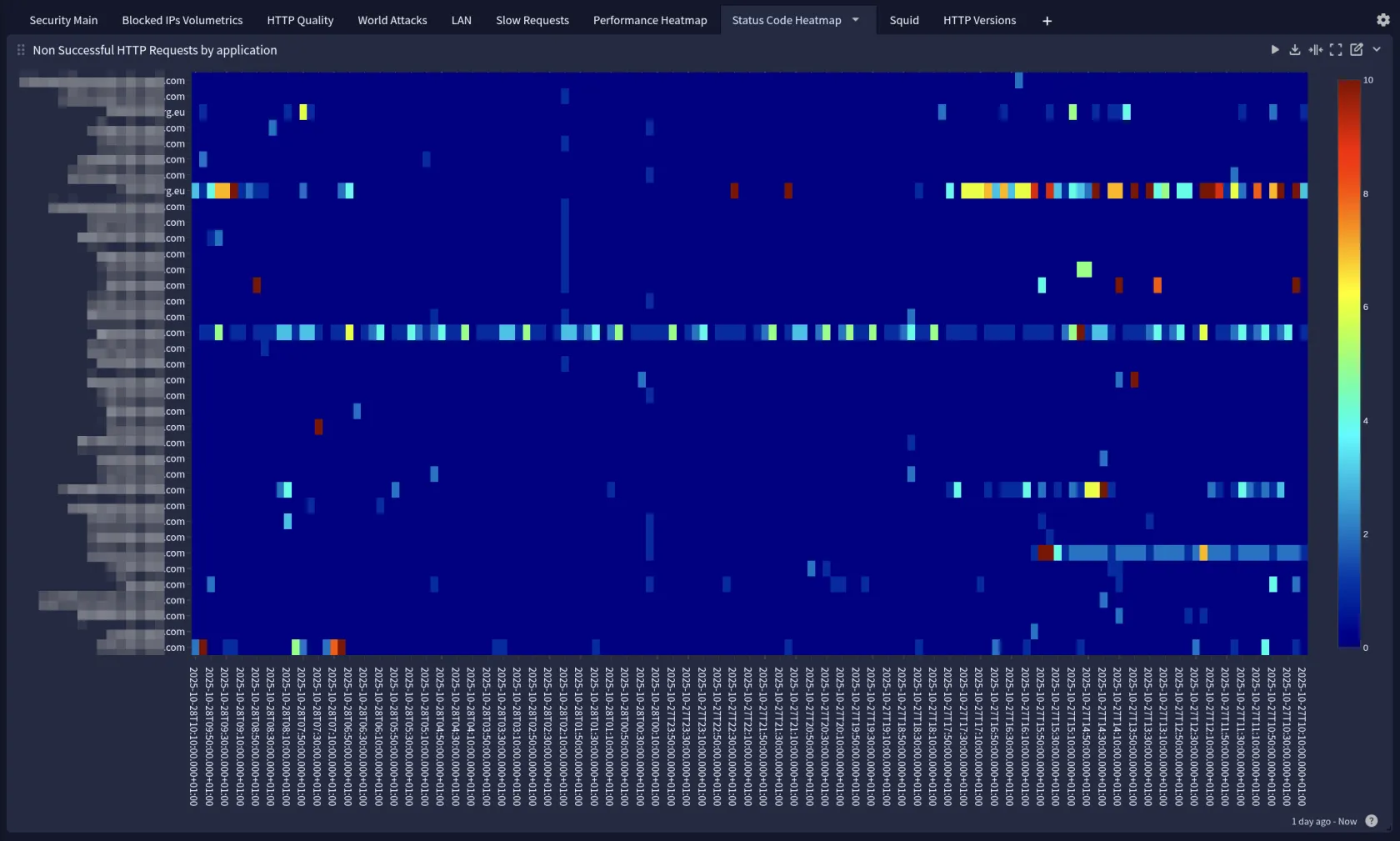1400x841 pixels.
Task: Switch to HTTP Versions tab
Action: pos(979,20)
